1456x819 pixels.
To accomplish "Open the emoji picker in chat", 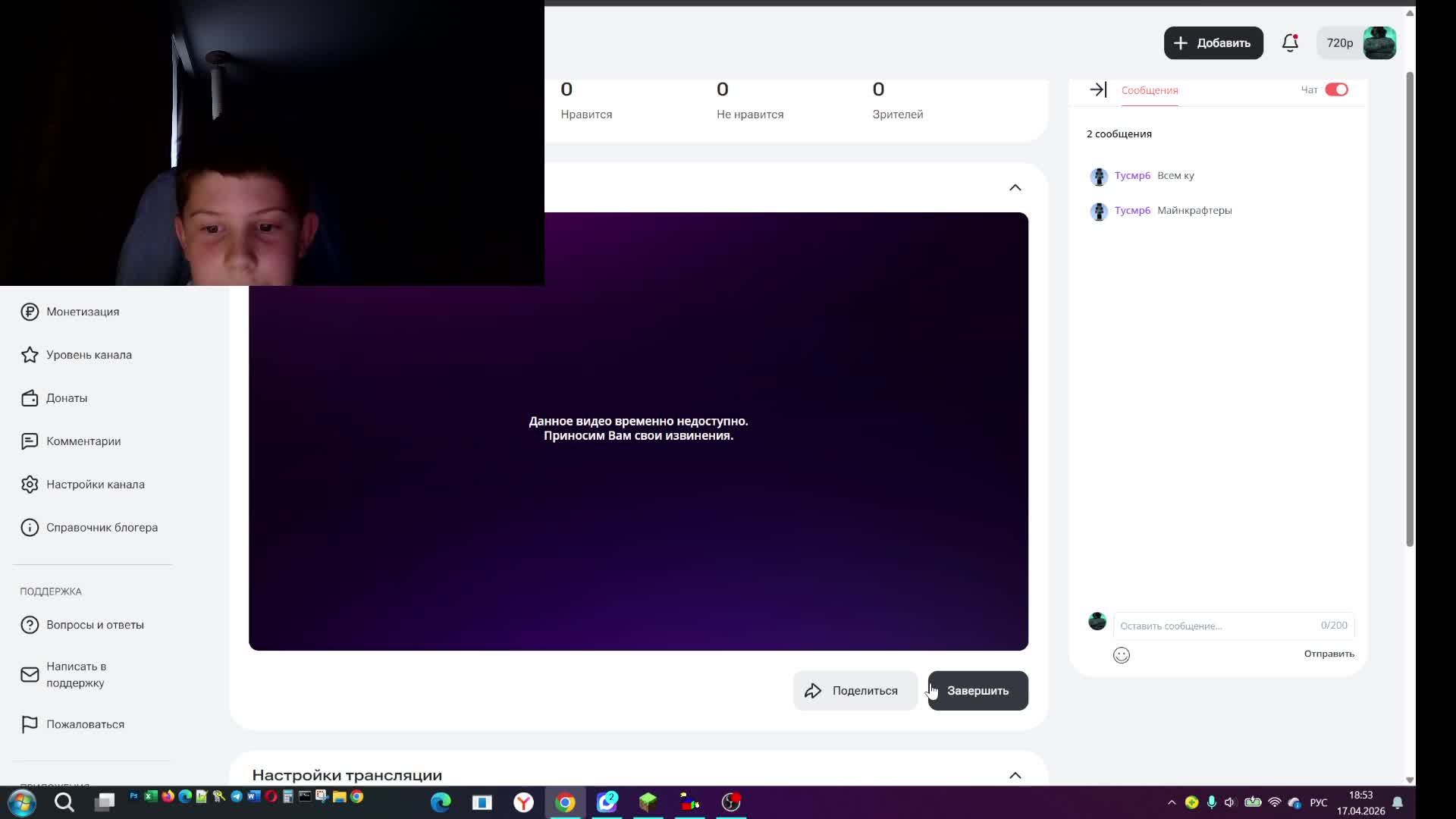I will click(1122, 654).
